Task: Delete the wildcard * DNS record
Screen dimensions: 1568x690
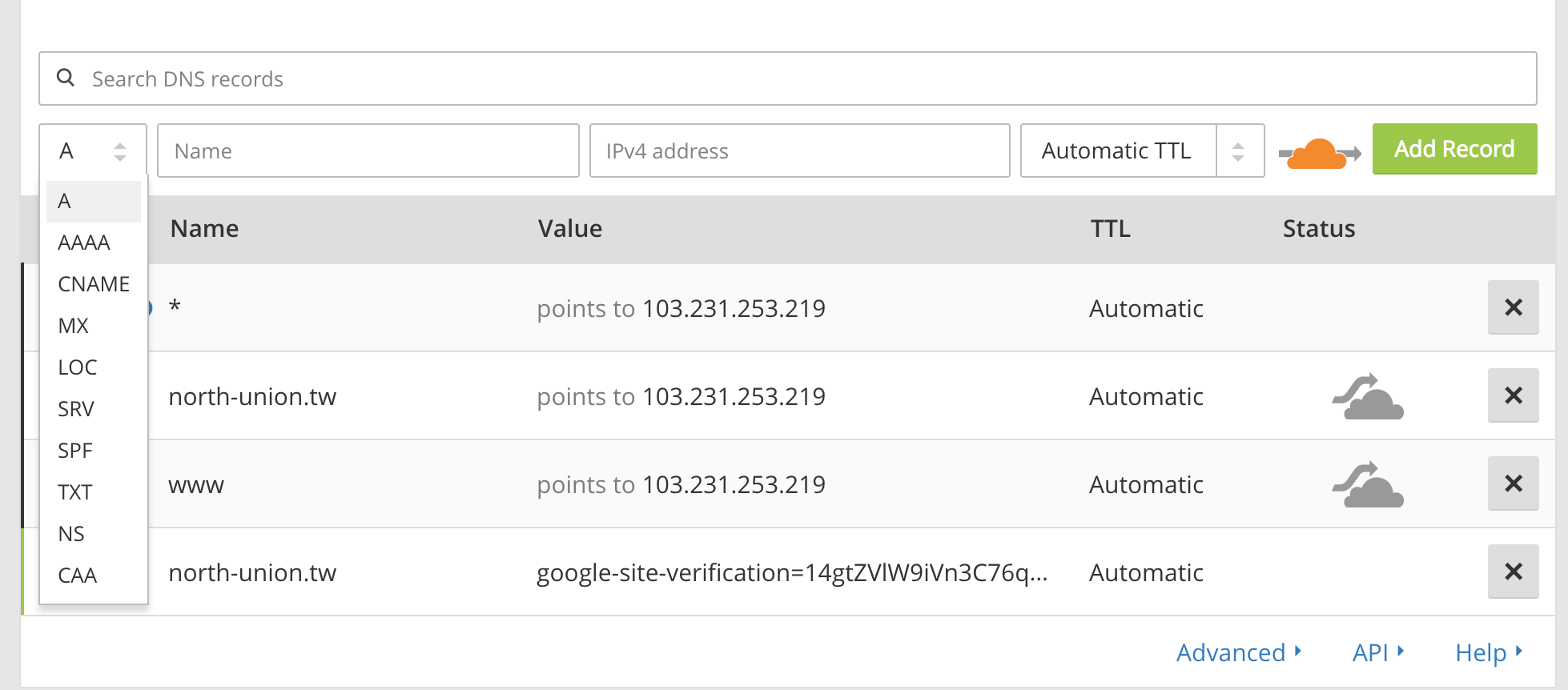Action: (1513, 307)
